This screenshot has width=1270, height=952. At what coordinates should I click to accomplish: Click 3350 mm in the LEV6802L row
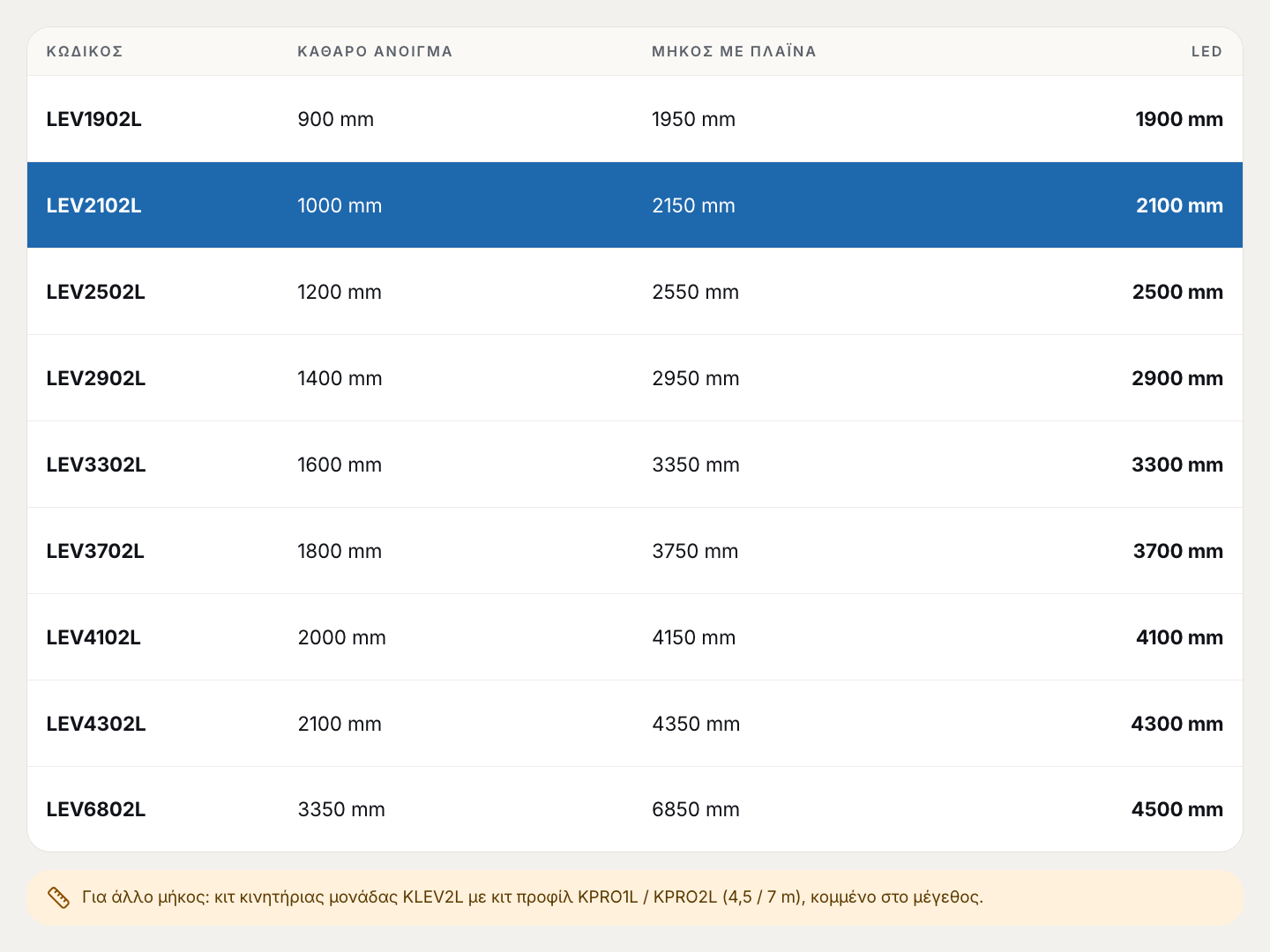pos(341,809)
